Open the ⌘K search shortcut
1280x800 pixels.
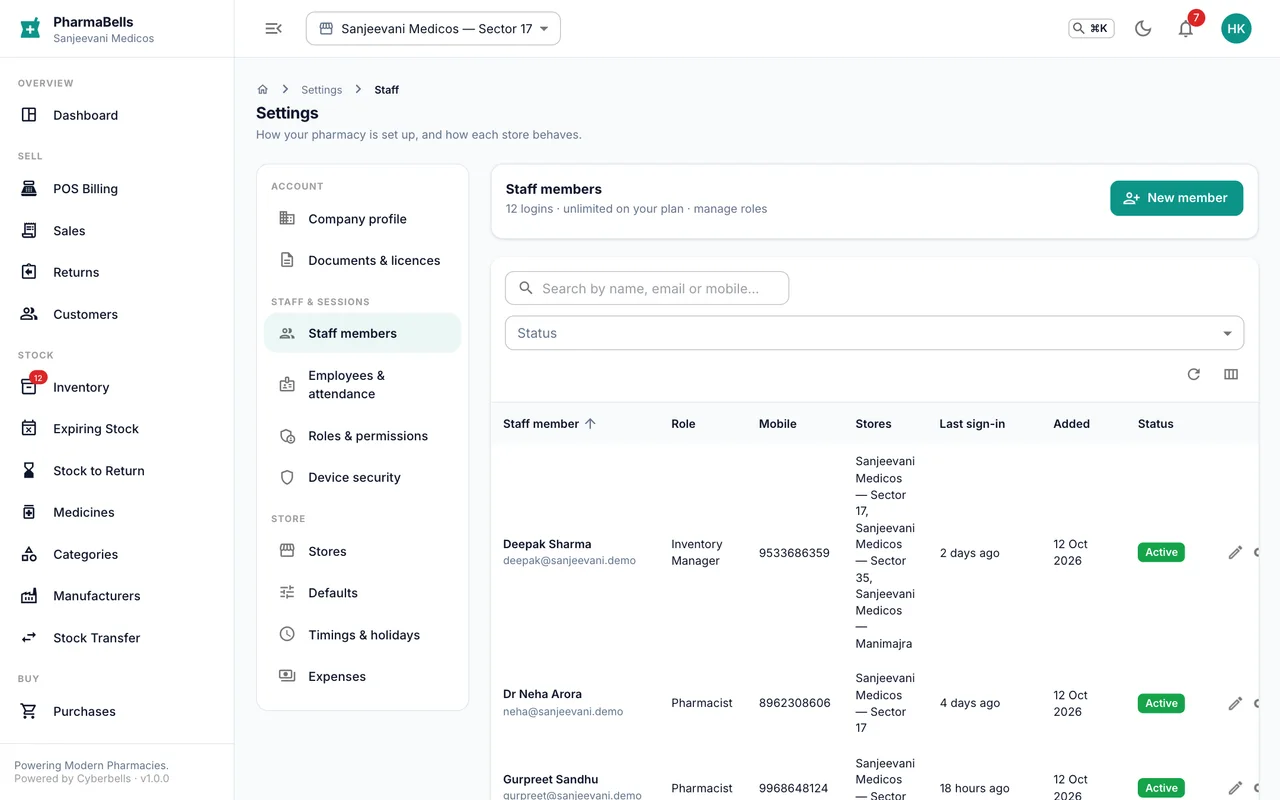coord(1091,29)
